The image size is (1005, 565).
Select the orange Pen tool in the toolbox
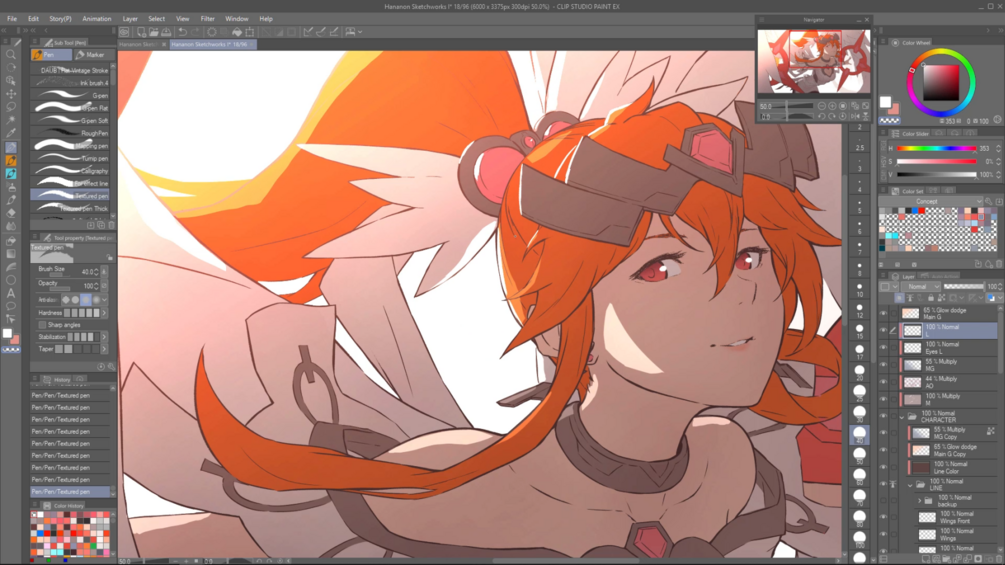[x=11, y=160]
